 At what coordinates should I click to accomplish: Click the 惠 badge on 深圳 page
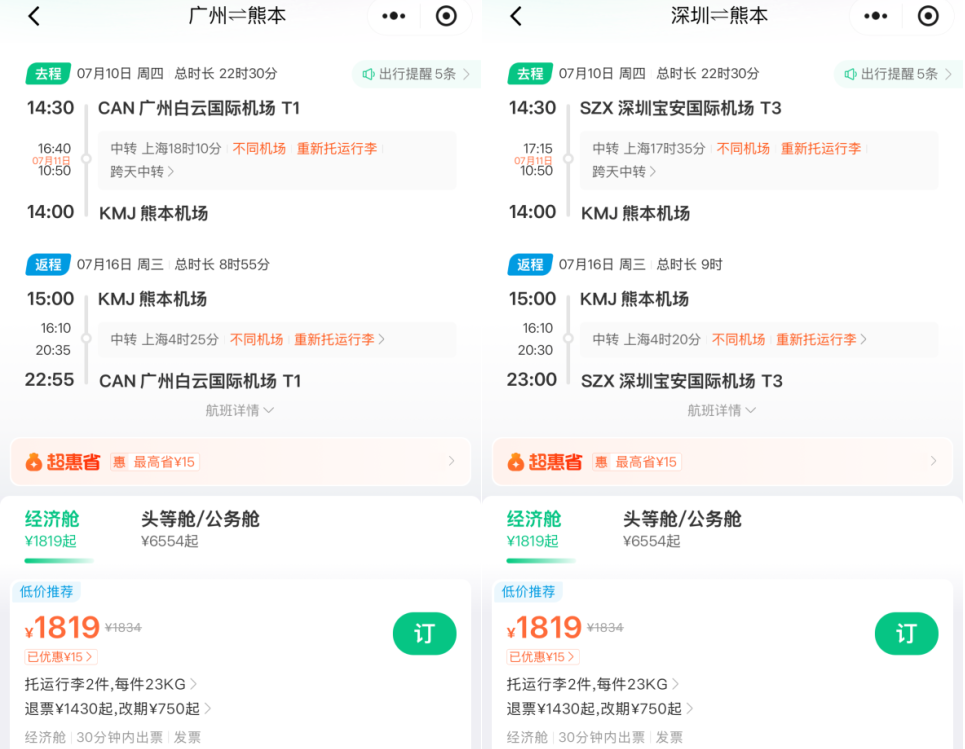click(601, 462)
